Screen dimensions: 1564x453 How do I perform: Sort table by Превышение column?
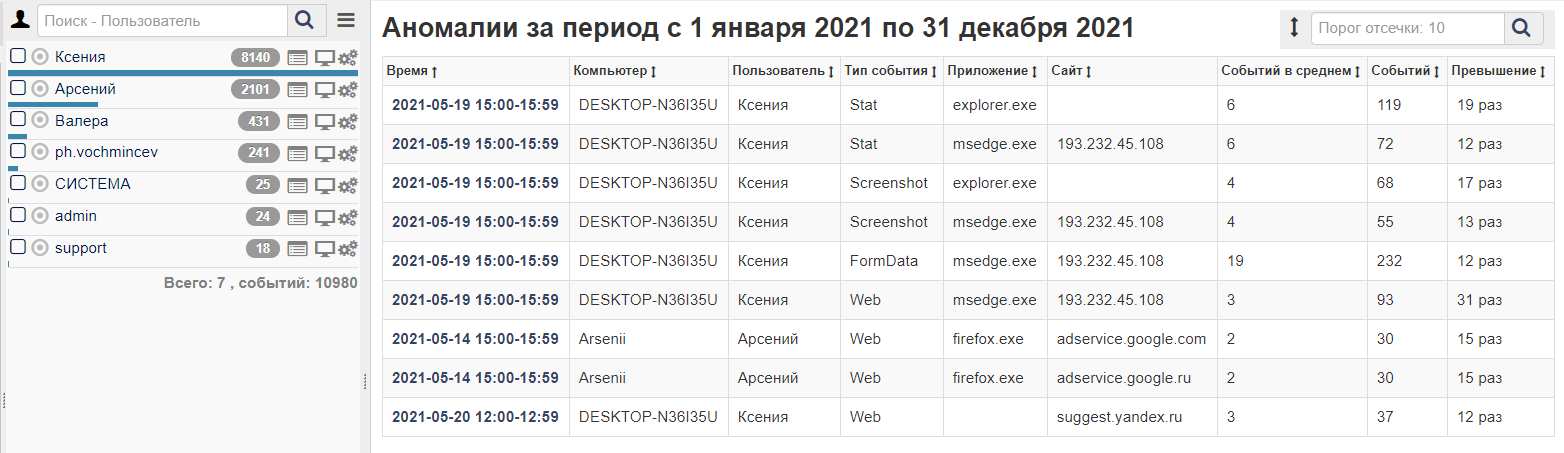[x=1497, y=71]
